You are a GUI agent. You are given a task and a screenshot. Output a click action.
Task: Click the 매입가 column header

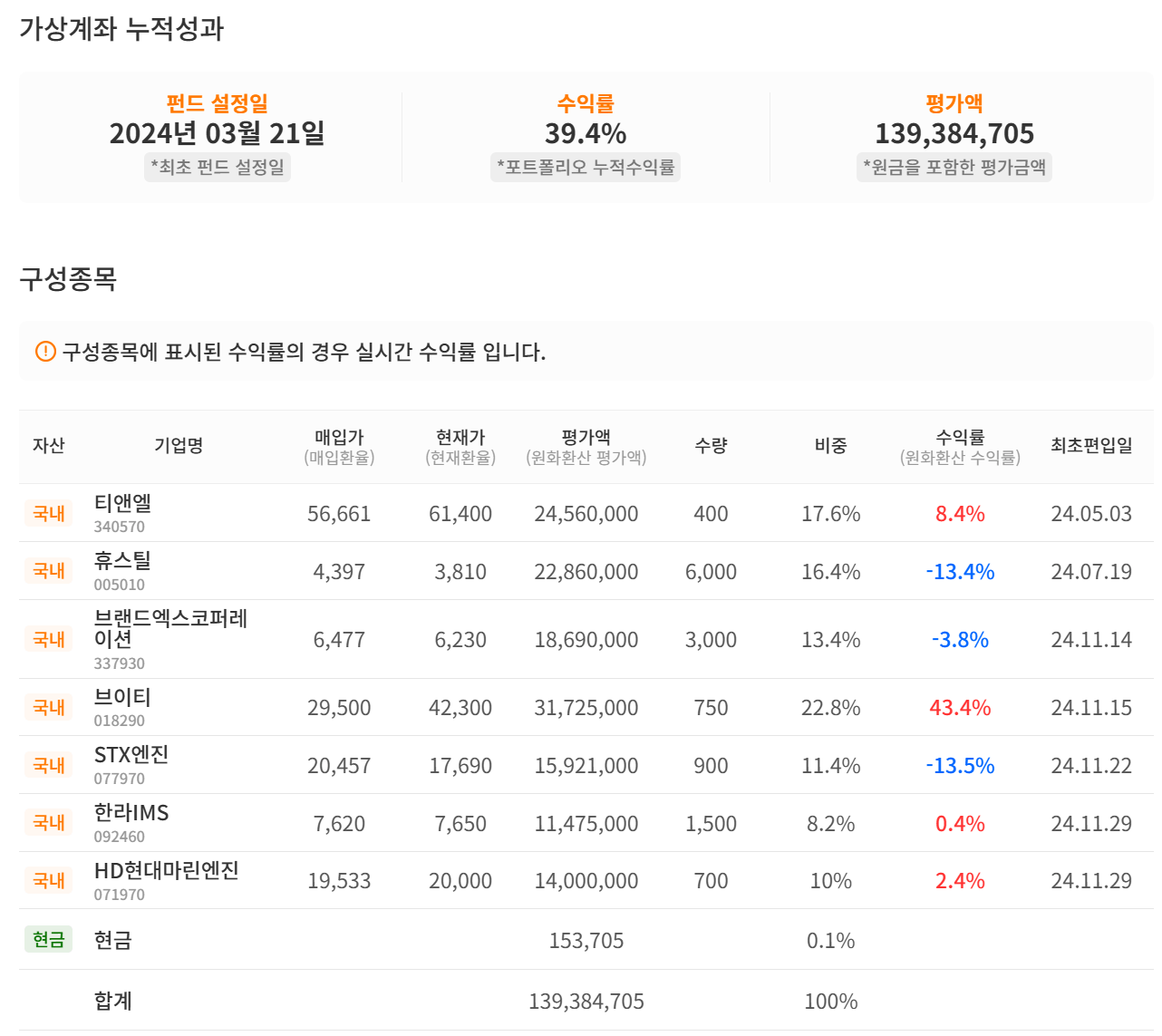(x=339, y=437)
